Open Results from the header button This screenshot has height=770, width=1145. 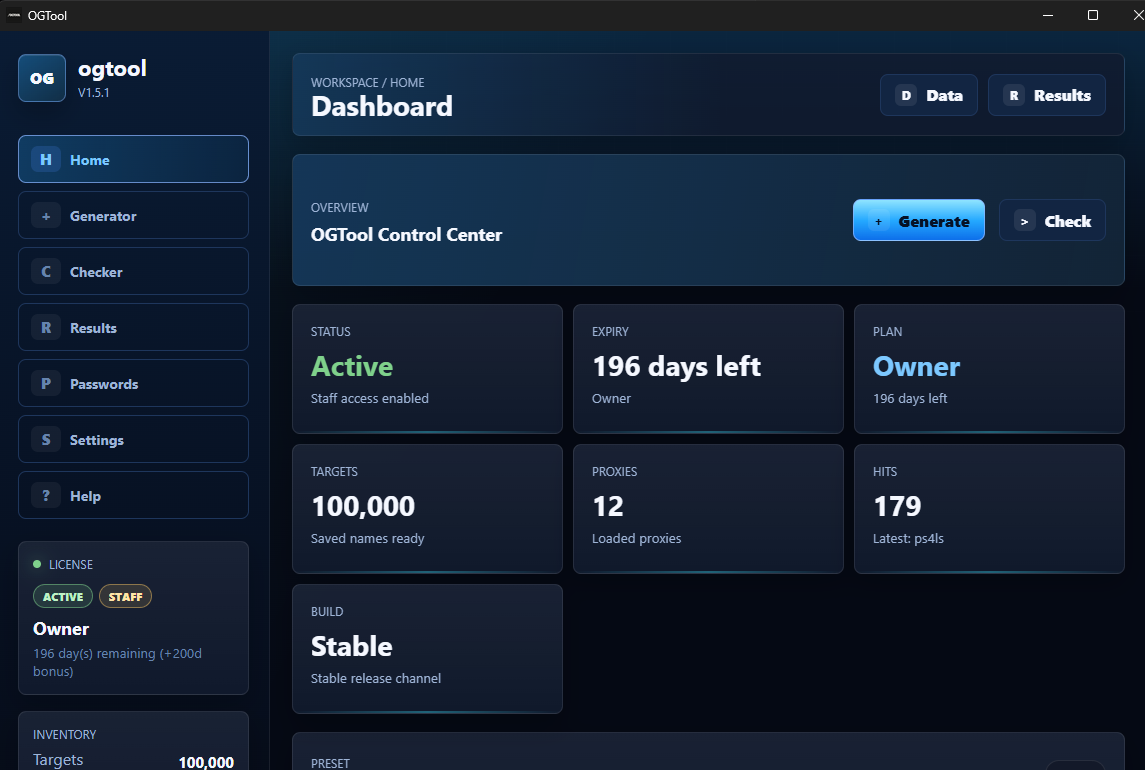1046,95
